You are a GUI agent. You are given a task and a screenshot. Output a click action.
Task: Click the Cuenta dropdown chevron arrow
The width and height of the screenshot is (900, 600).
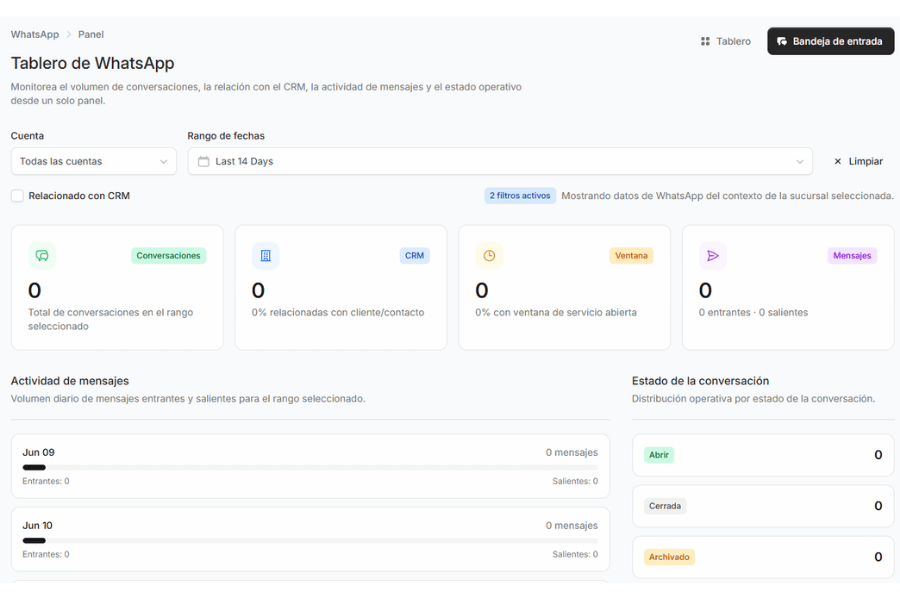163,161
